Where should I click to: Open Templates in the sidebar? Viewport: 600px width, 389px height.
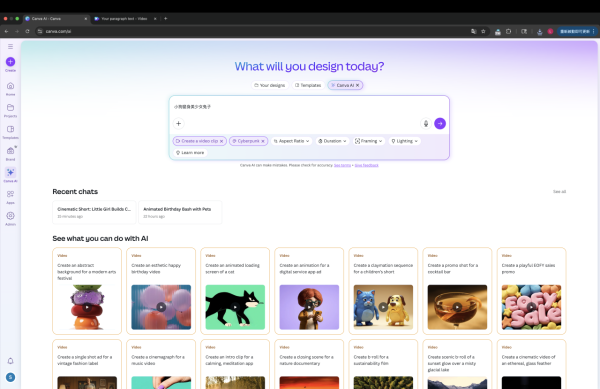(x=10, y=132)
